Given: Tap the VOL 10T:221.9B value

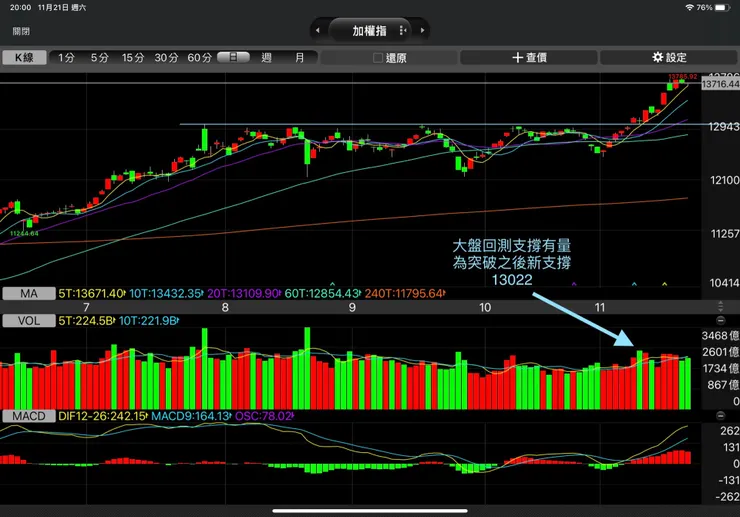Looking at the screenshot, I should [148, 321].
